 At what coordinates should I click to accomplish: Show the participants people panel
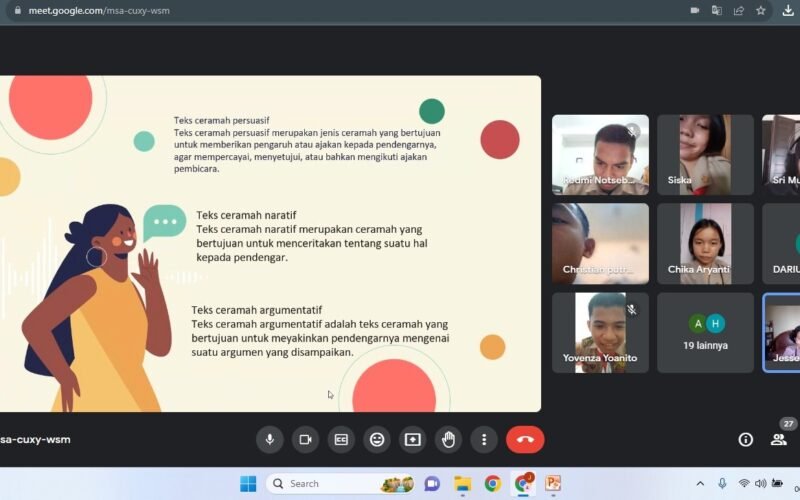click(778, 439)
